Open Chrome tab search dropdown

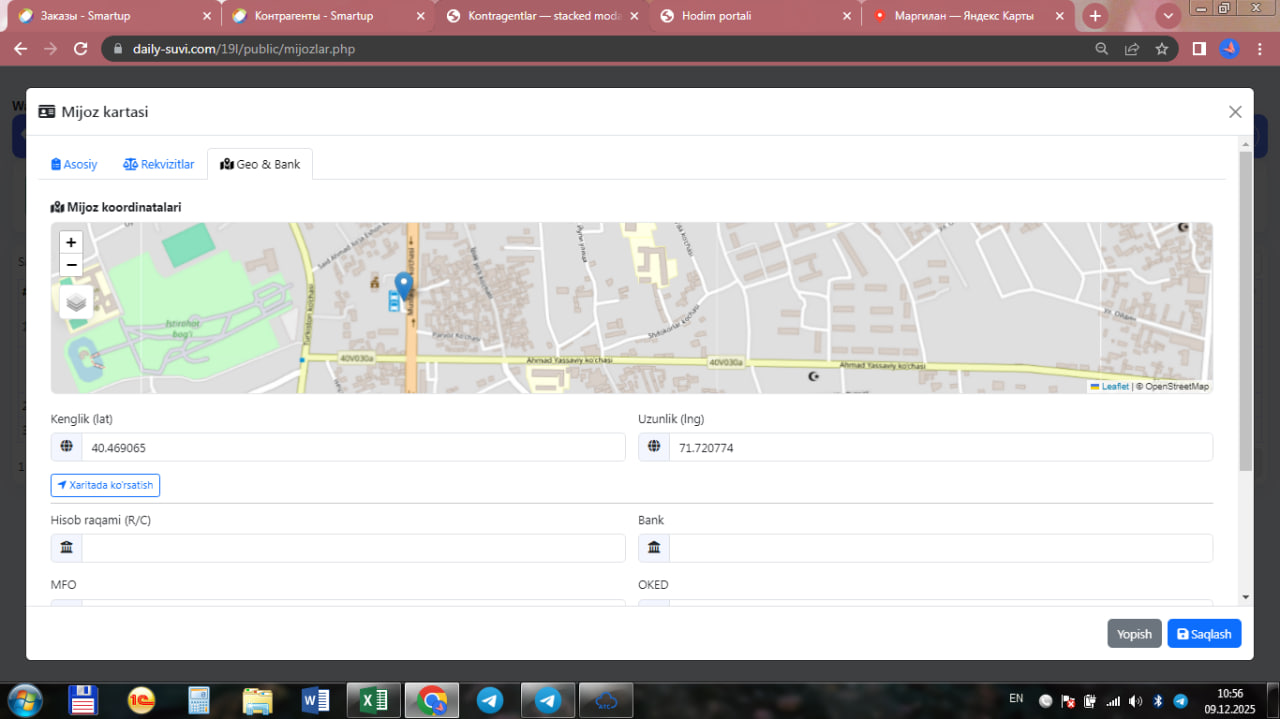tap(1168, 16)
